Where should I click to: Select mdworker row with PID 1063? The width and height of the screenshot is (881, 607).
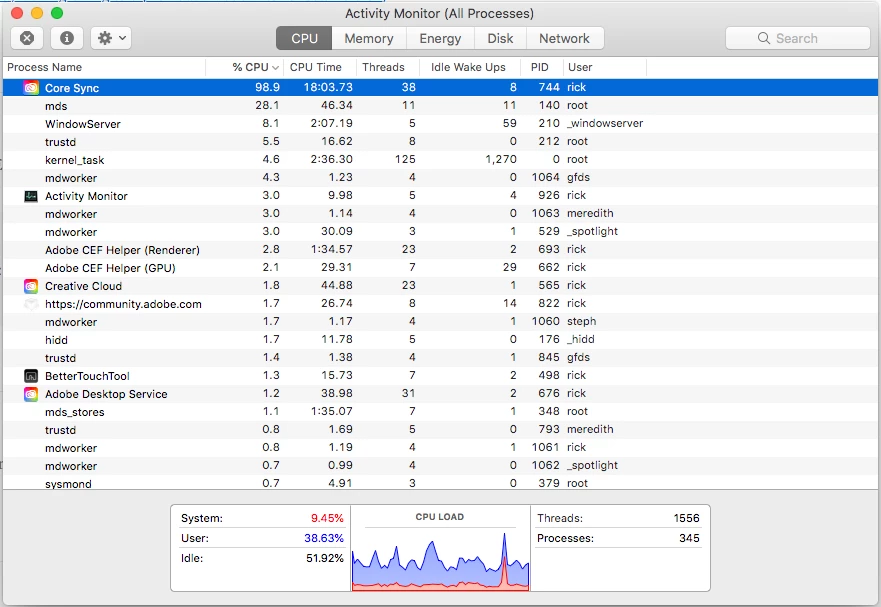[440, 213]
